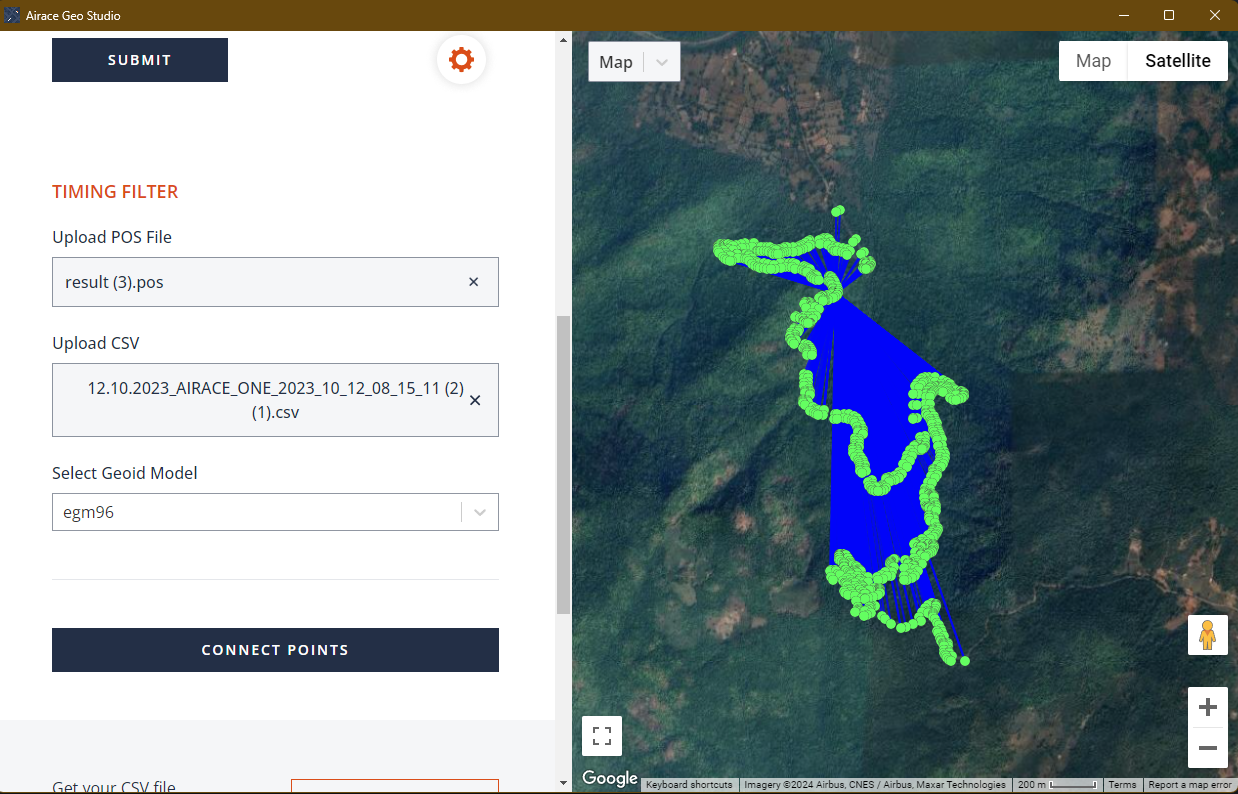Click the Google logo on the map

[x=609, y=778]
